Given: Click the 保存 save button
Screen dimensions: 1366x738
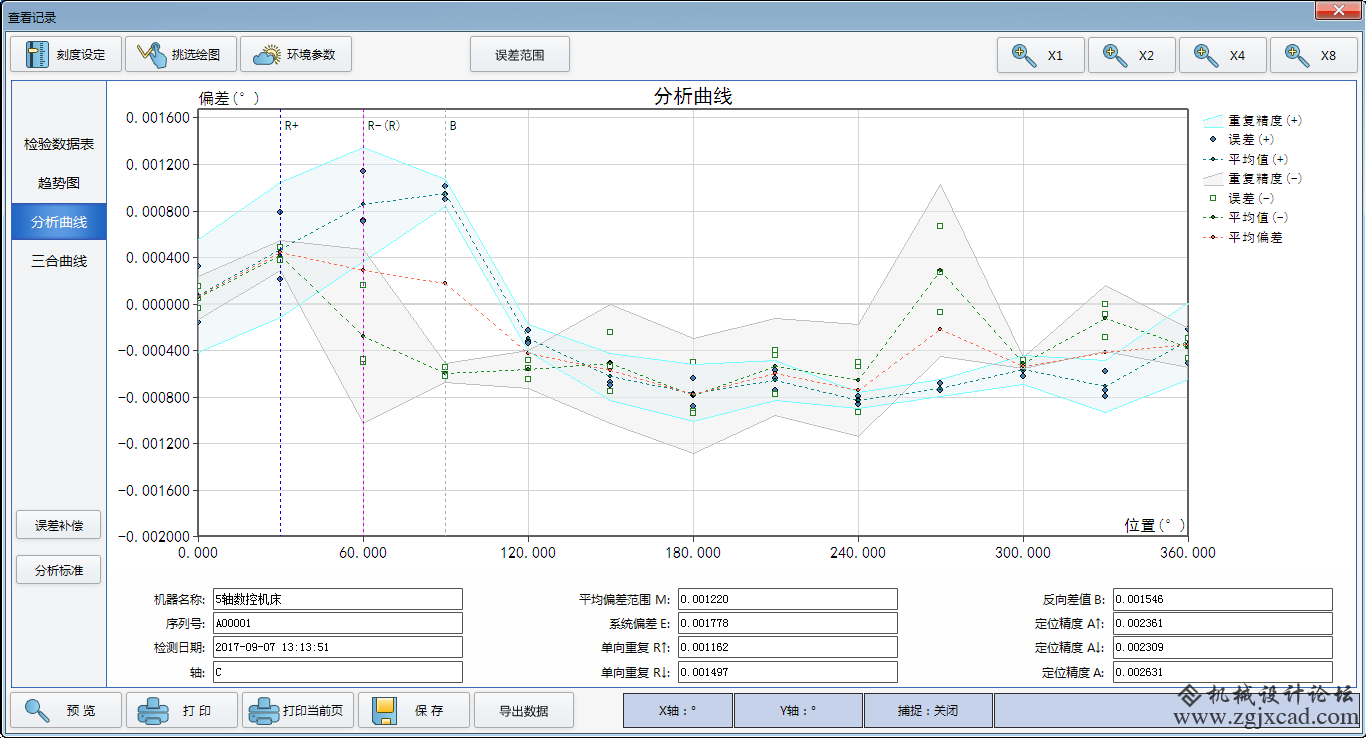Looking at the screenshot, I should [414, 710].
